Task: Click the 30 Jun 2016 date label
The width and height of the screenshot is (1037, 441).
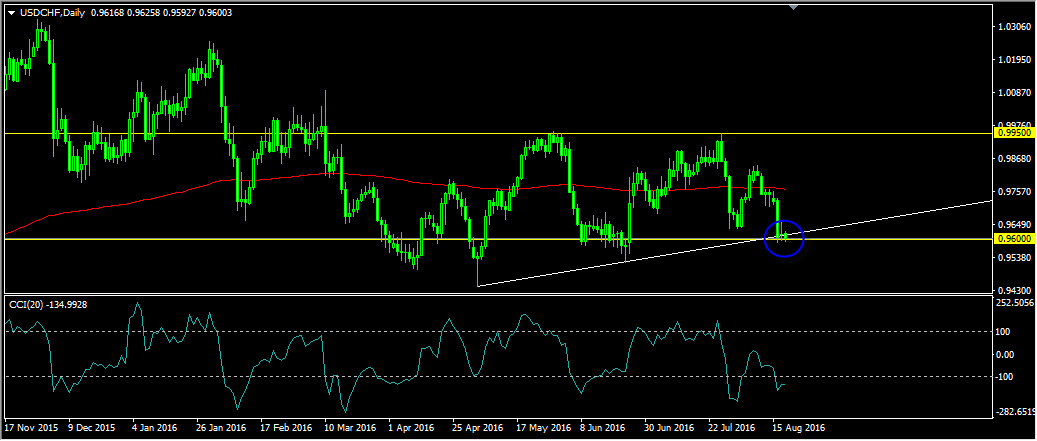Action: click(669, 428)
